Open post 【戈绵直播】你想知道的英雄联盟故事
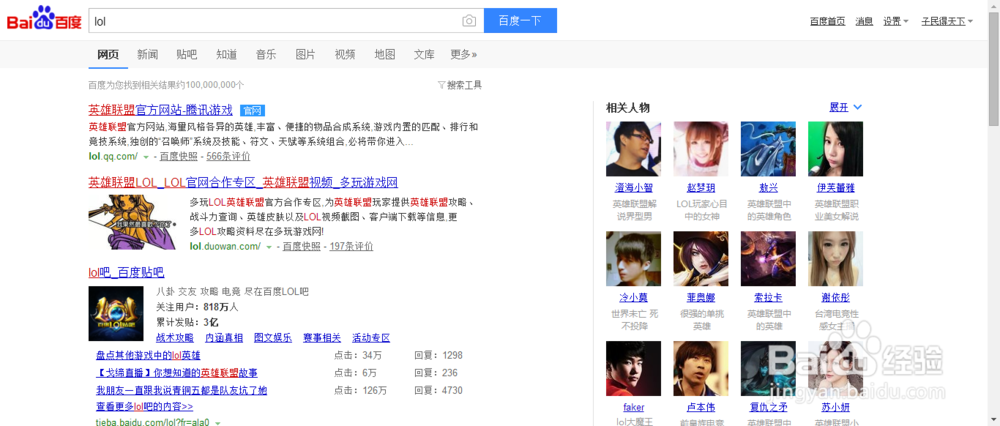The height and width of the screenshot is (426, 1000). 177,372
